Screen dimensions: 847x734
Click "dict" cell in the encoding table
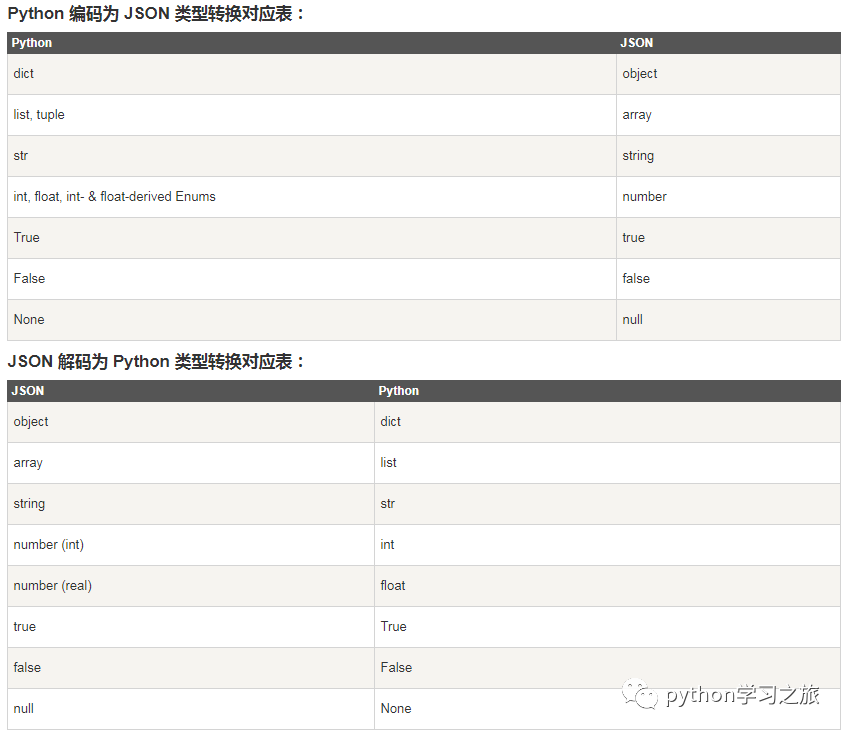pos(312,74)
